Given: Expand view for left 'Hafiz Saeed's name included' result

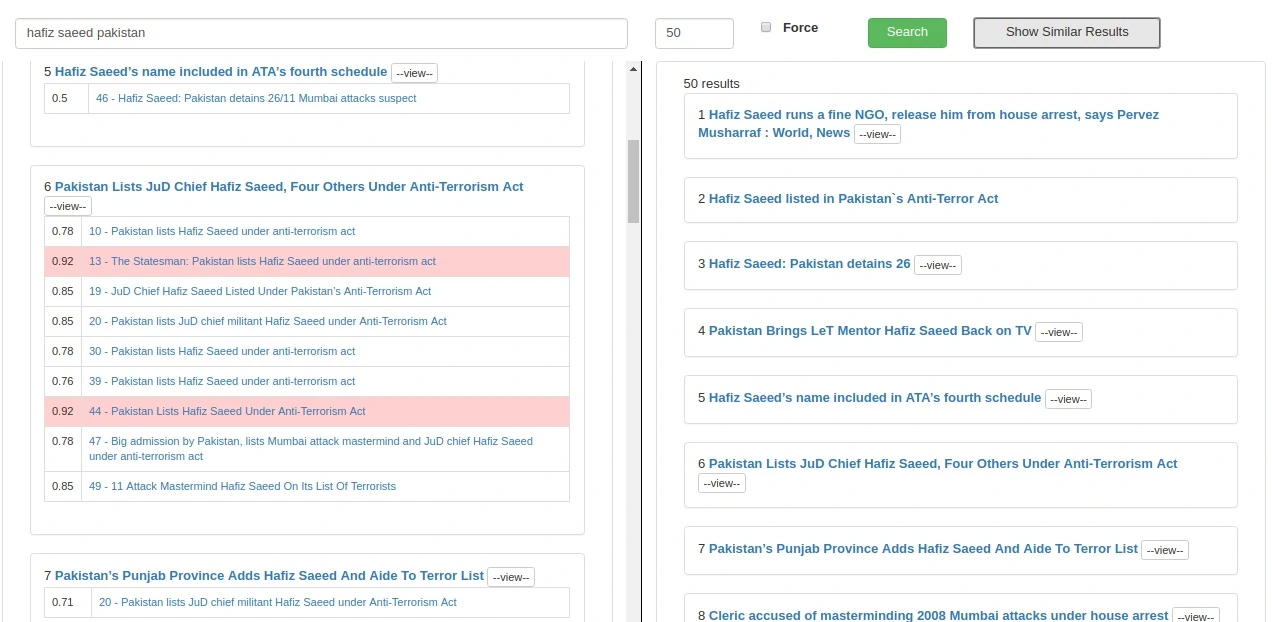Looking at the screenshot, I should coord(414,73).
